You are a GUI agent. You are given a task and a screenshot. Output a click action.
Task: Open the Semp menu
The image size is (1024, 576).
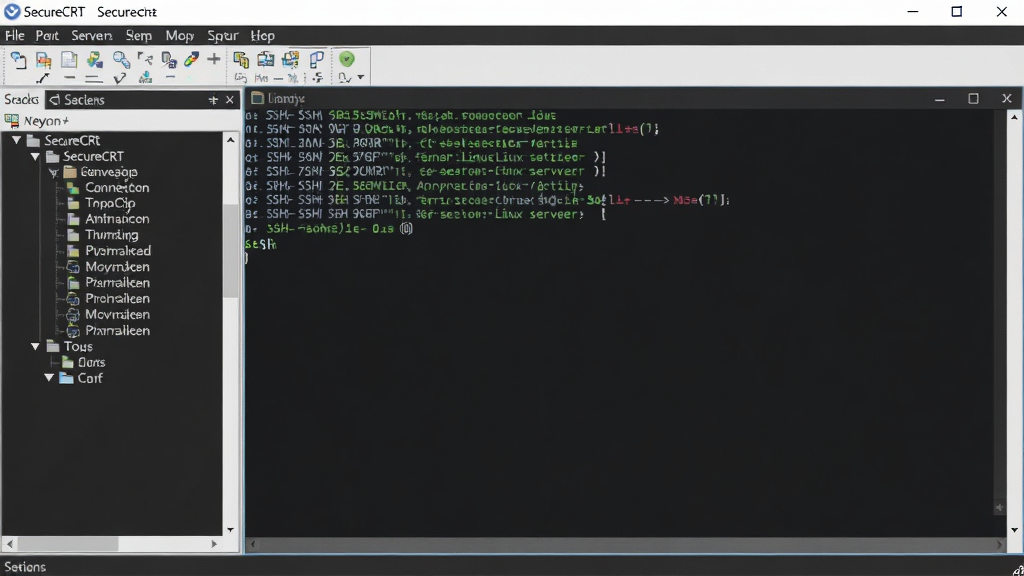tap(138, 36)
